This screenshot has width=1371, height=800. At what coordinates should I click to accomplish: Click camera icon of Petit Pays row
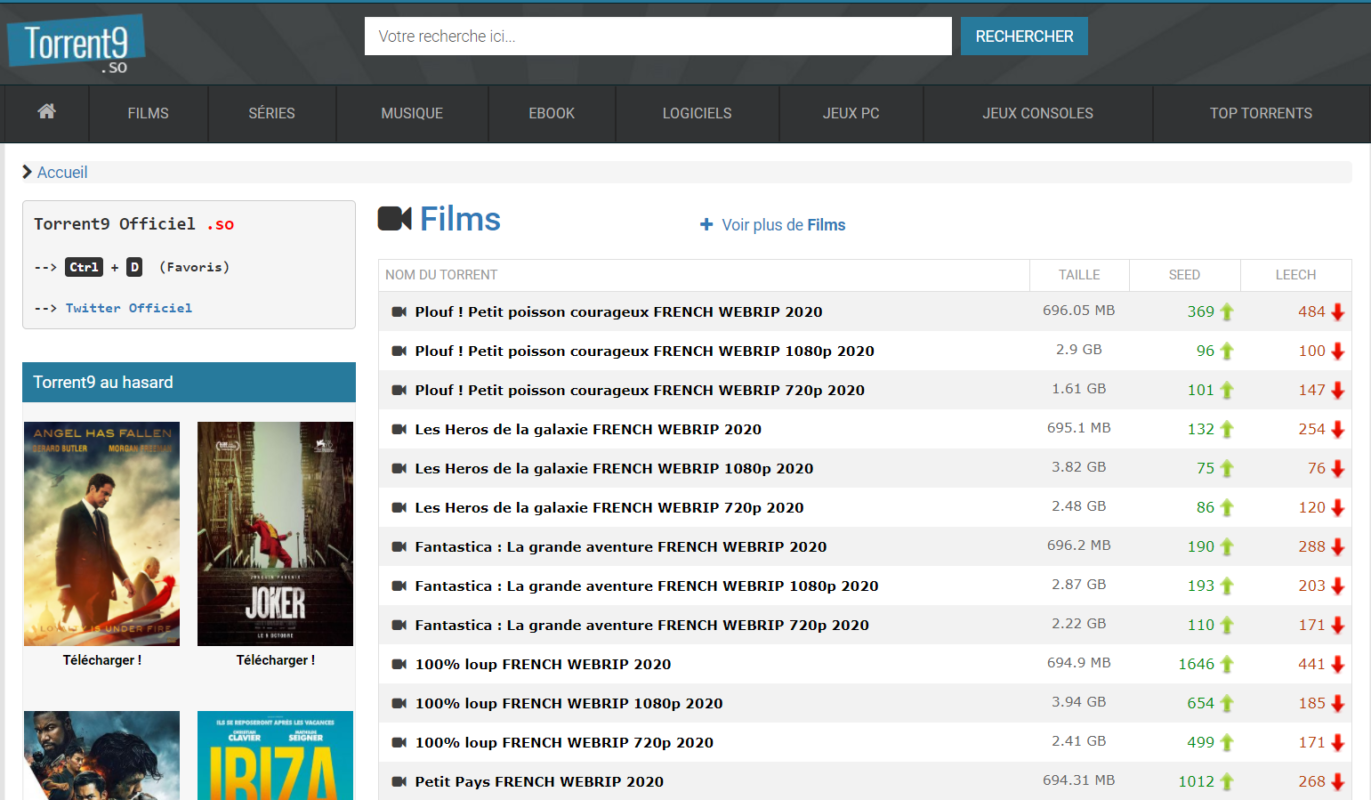(x=399, y=781)
